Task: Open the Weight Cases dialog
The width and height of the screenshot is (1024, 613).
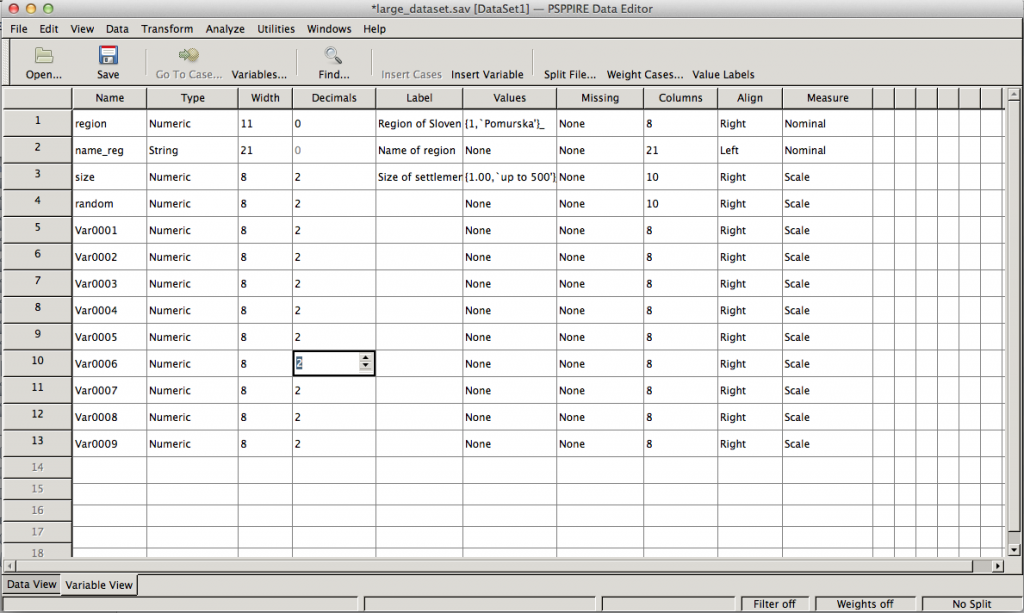Action: click(645, 74)
